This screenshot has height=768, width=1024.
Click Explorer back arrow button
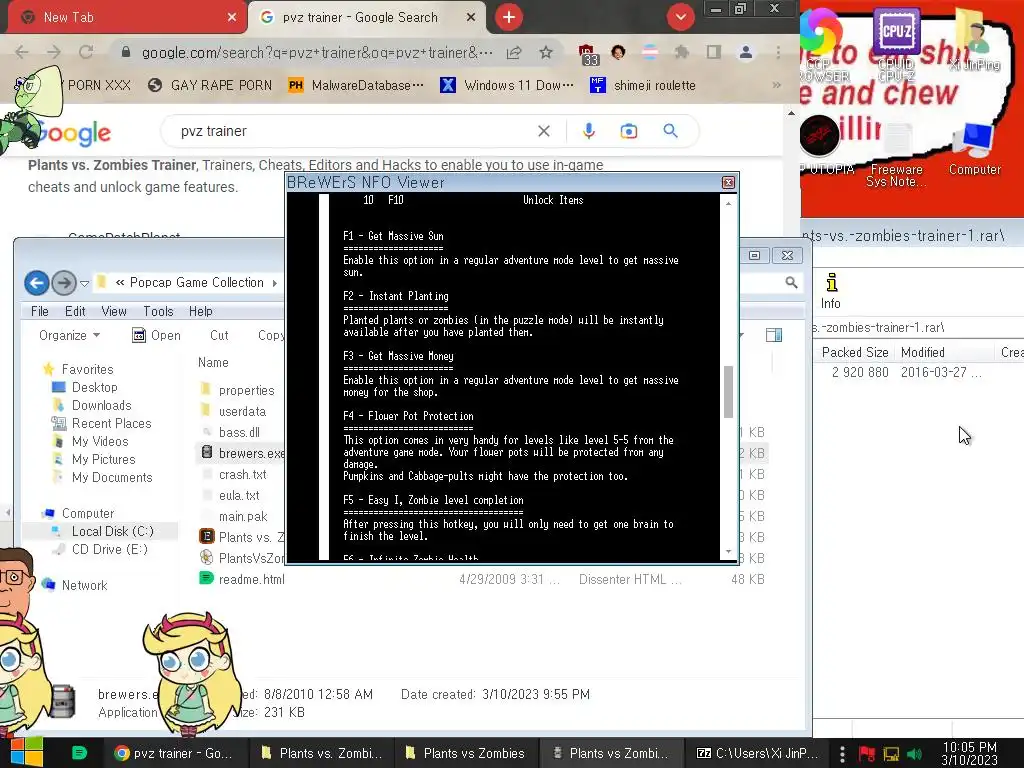click(37, 283)
